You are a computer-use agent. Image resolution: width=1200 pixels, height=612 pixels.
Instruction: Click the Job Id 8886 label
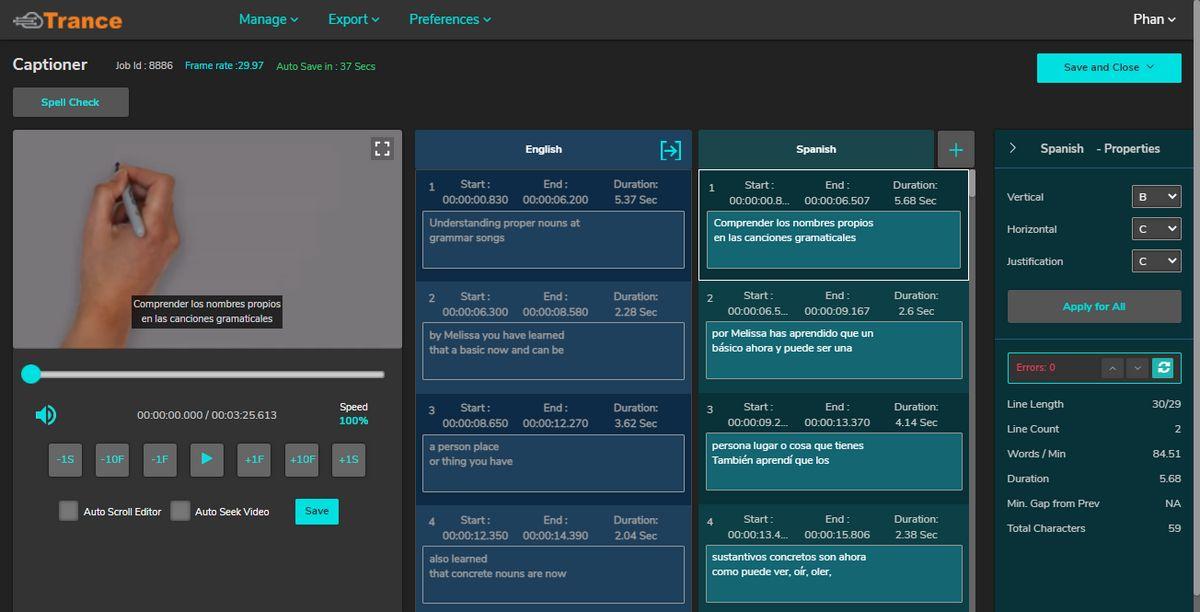[144, 66]
